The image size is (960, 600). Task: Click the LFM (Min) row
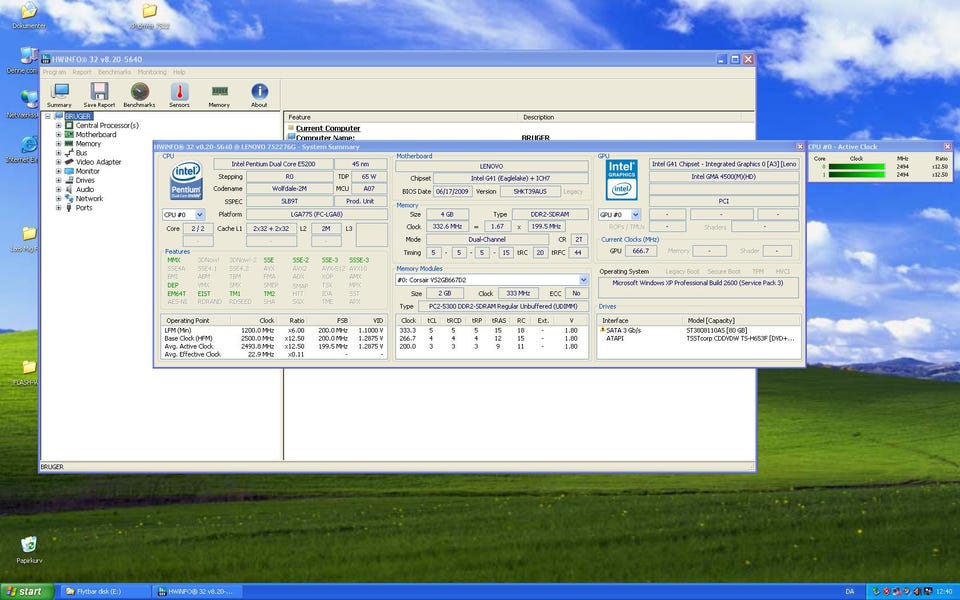pyautogui.click(x=274, y=331)
